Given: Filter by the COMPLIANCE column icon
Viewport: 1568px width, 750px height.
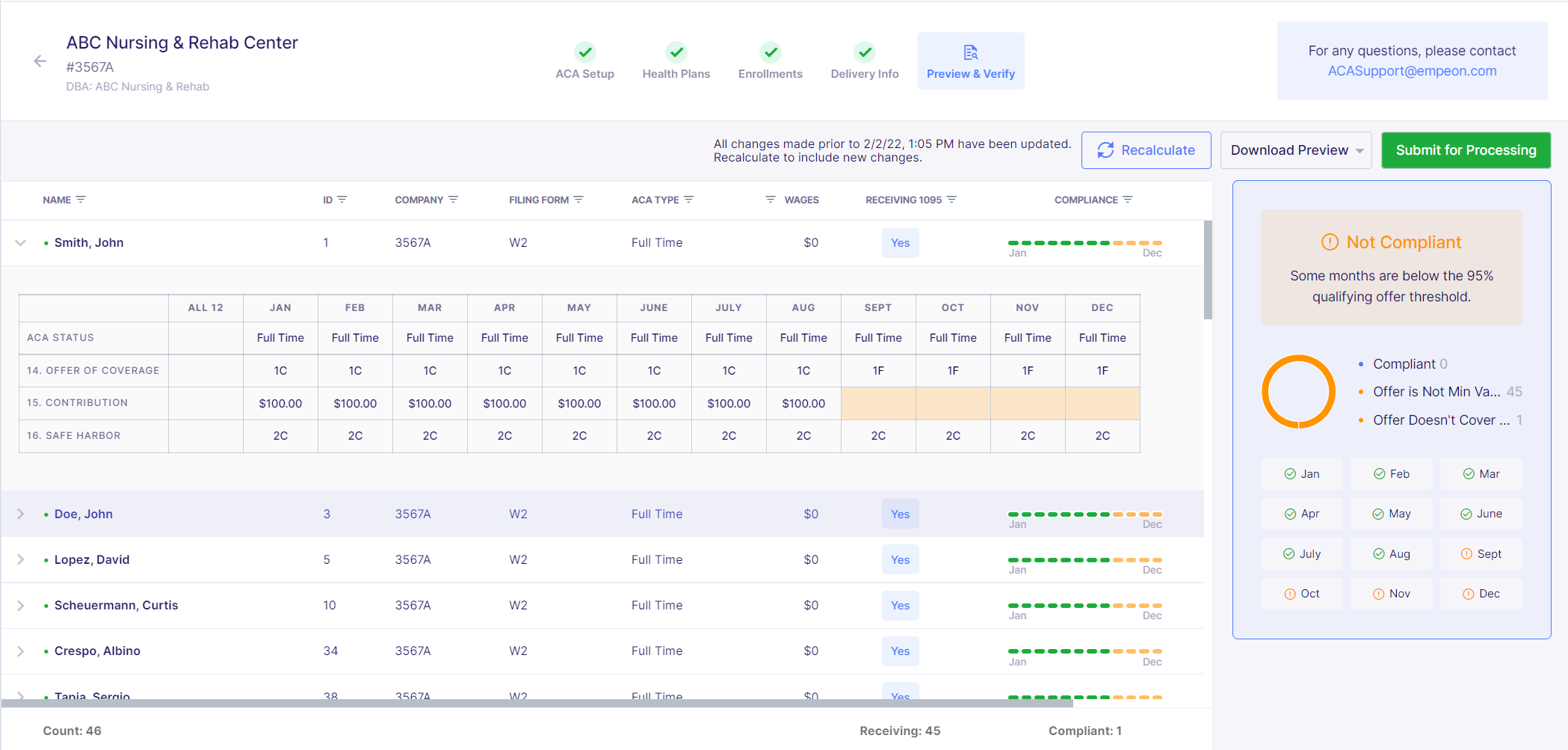Looking at the screenshot, I should coord(1128,200).
